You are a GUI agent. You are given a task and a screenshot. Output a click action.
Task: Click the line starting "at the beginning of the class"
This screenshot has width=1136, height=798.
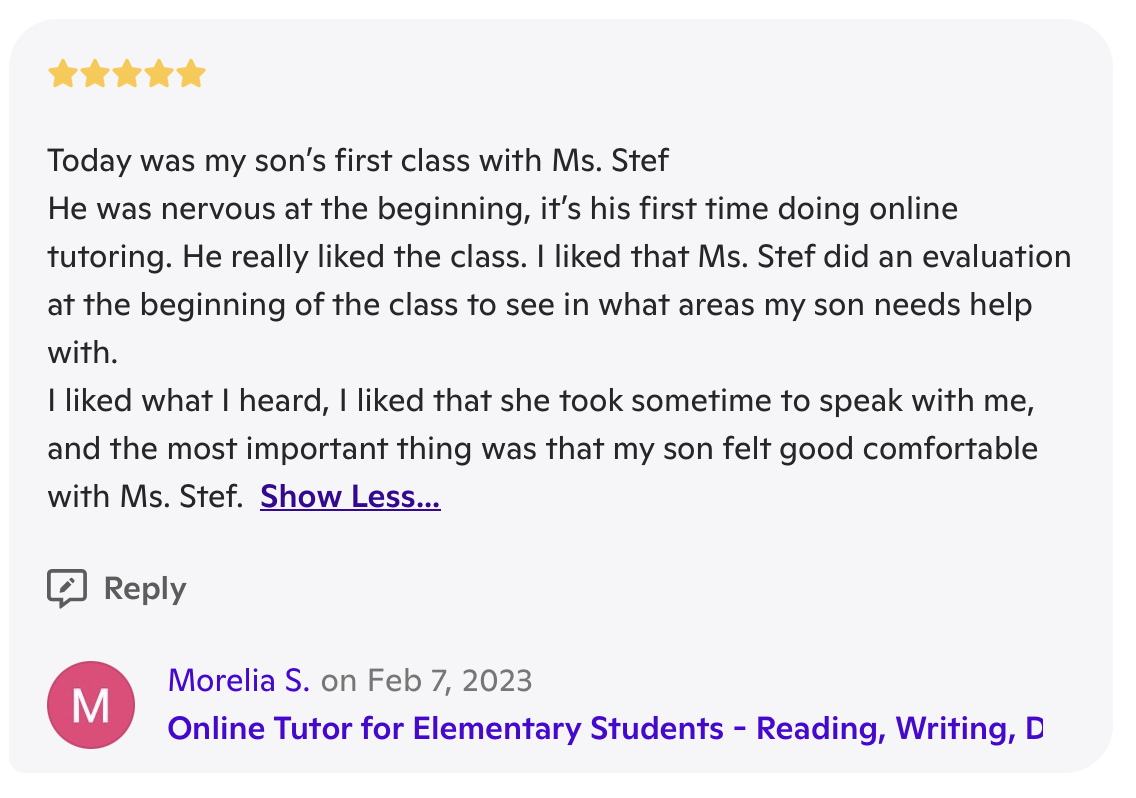[x=540, y=304]
